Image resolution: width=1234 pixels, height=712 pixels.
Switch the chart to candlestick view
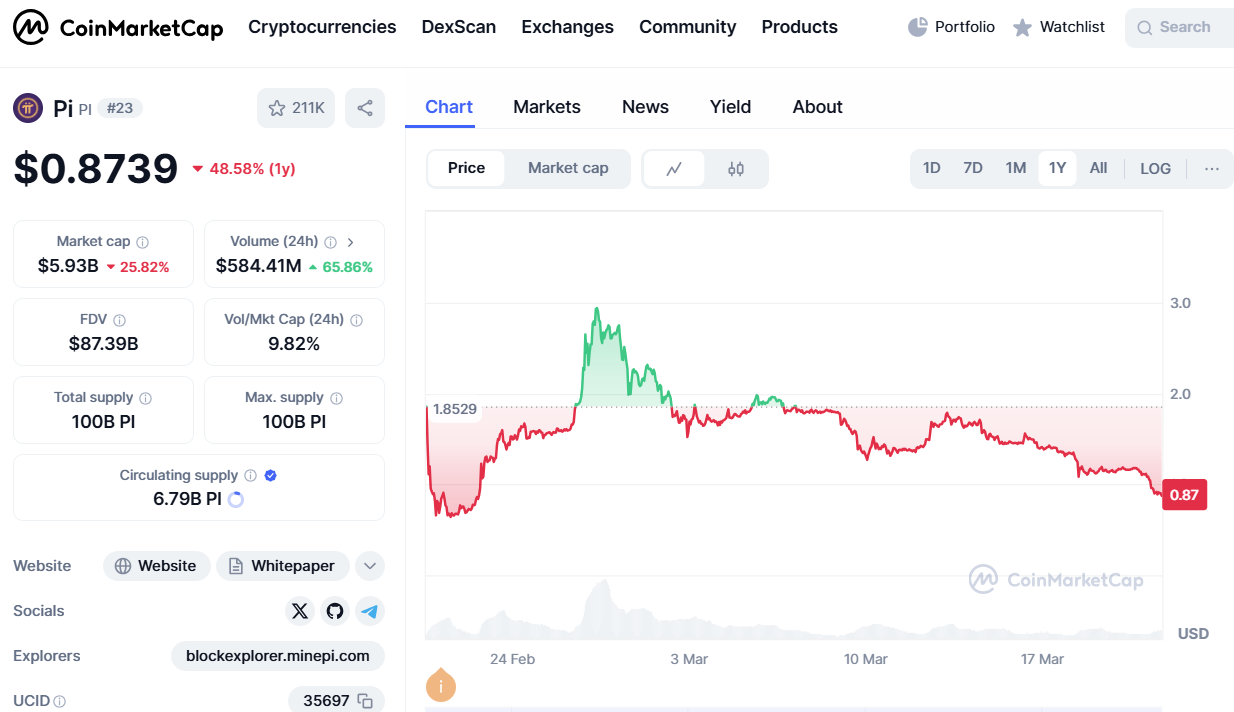737,168
